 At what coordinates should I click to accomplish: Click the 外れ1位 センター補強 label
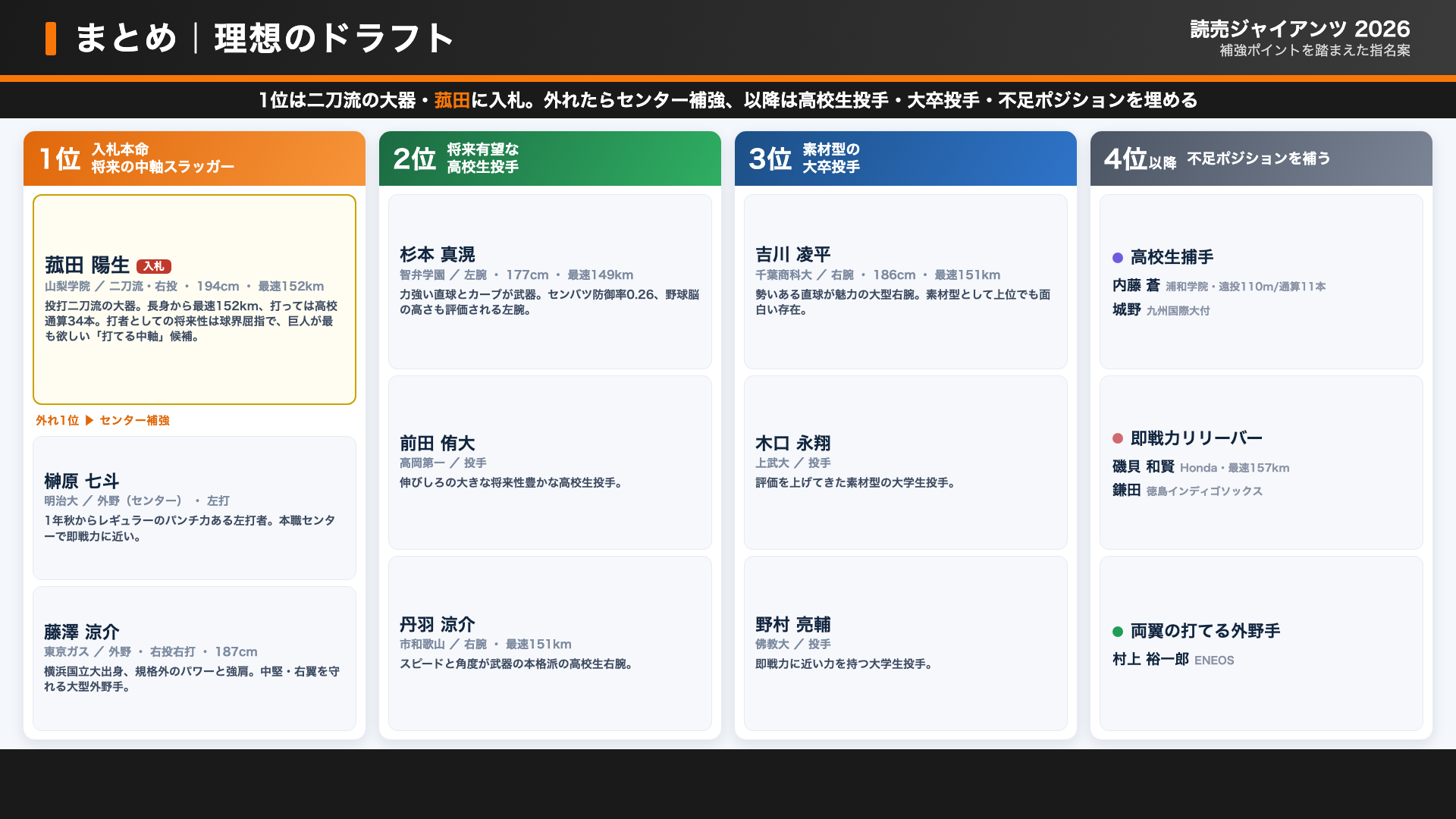pos(102,420)
